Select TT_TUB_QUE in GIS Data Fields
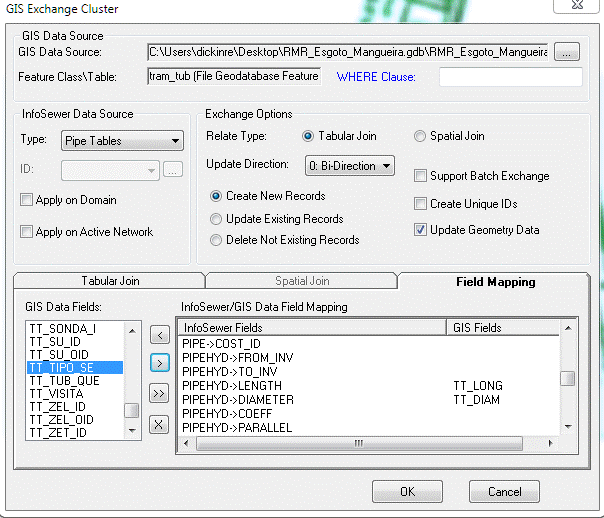 [75, 381]
